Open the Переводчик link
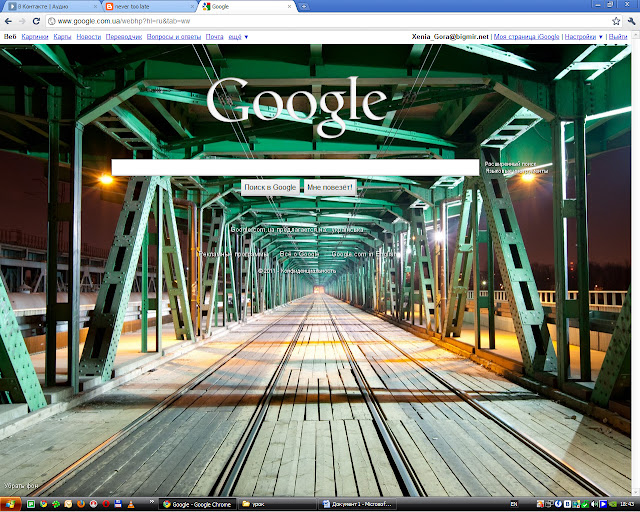The width and height of the screenshot is (640, 512). [x=124, y=37]
